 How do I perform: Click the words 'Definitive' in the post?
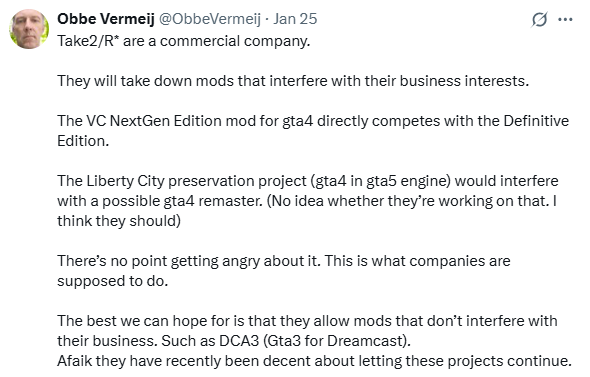(536, 121)
